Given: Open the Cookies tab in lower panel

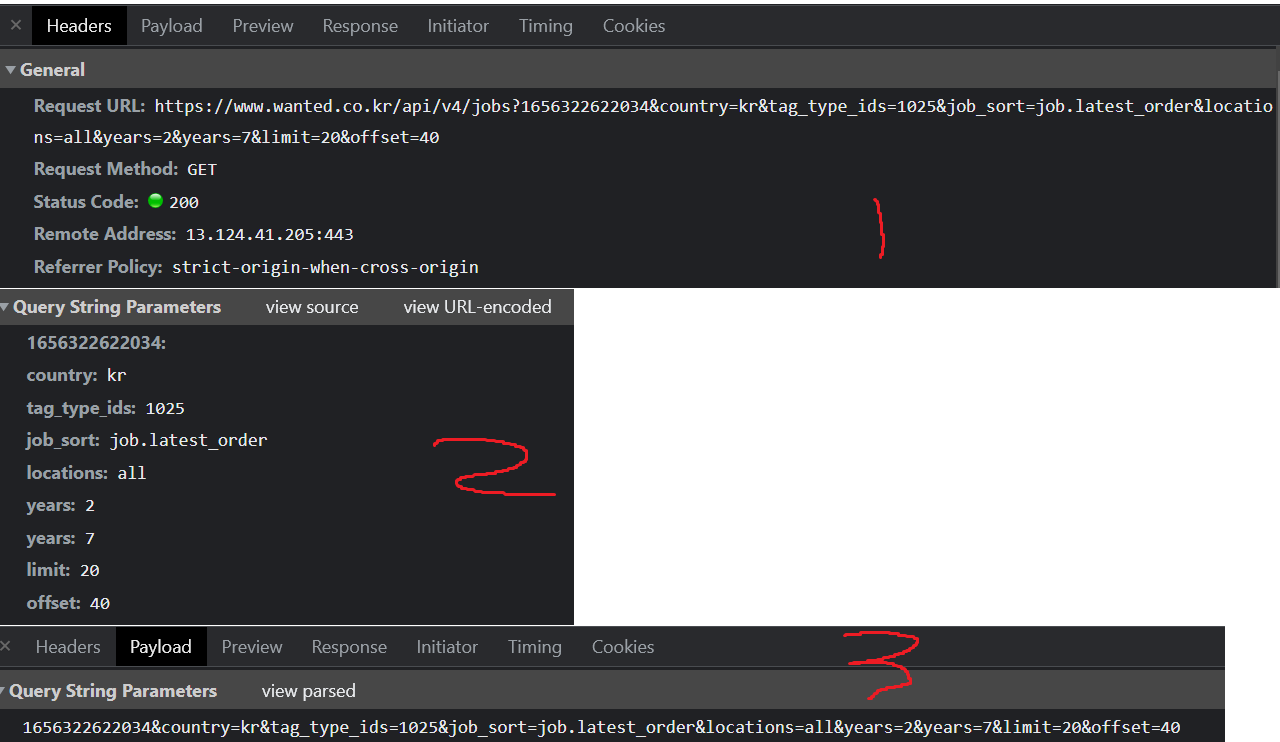Looking at the screenshot, I should (x=623, y=647).
